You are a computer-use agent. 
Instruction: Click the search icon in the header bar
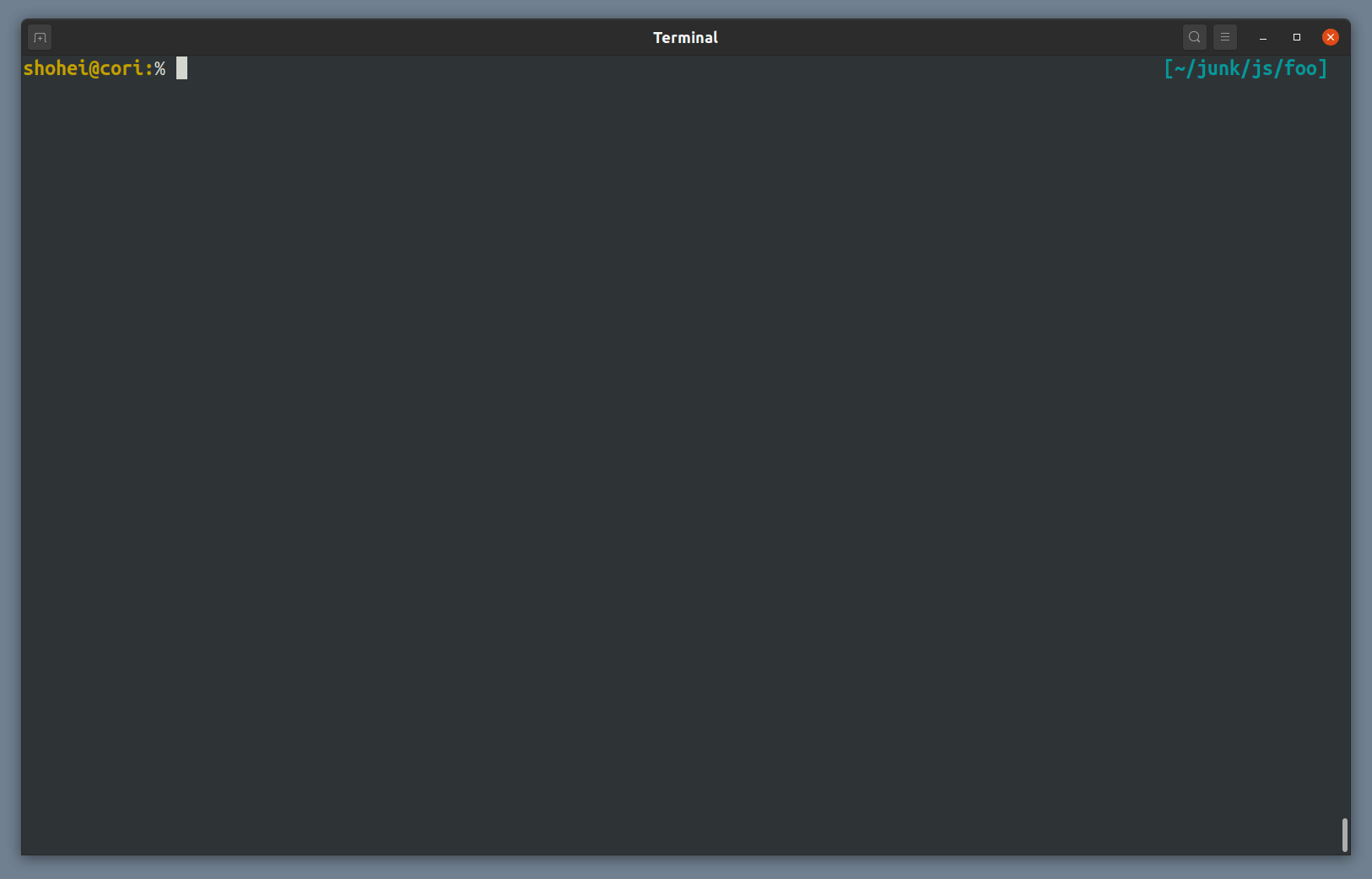pos(1193,37)
